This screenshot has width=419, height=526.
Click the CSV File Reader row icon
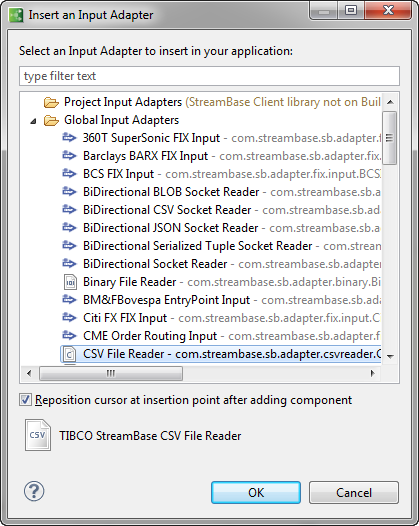70,354
